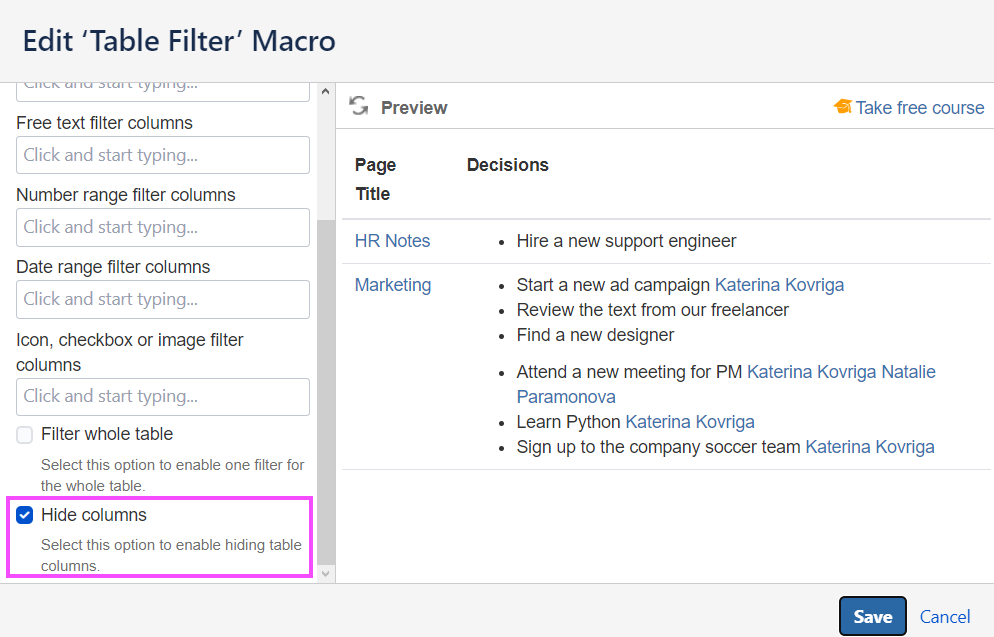Open the HR Notes page link

393,241
